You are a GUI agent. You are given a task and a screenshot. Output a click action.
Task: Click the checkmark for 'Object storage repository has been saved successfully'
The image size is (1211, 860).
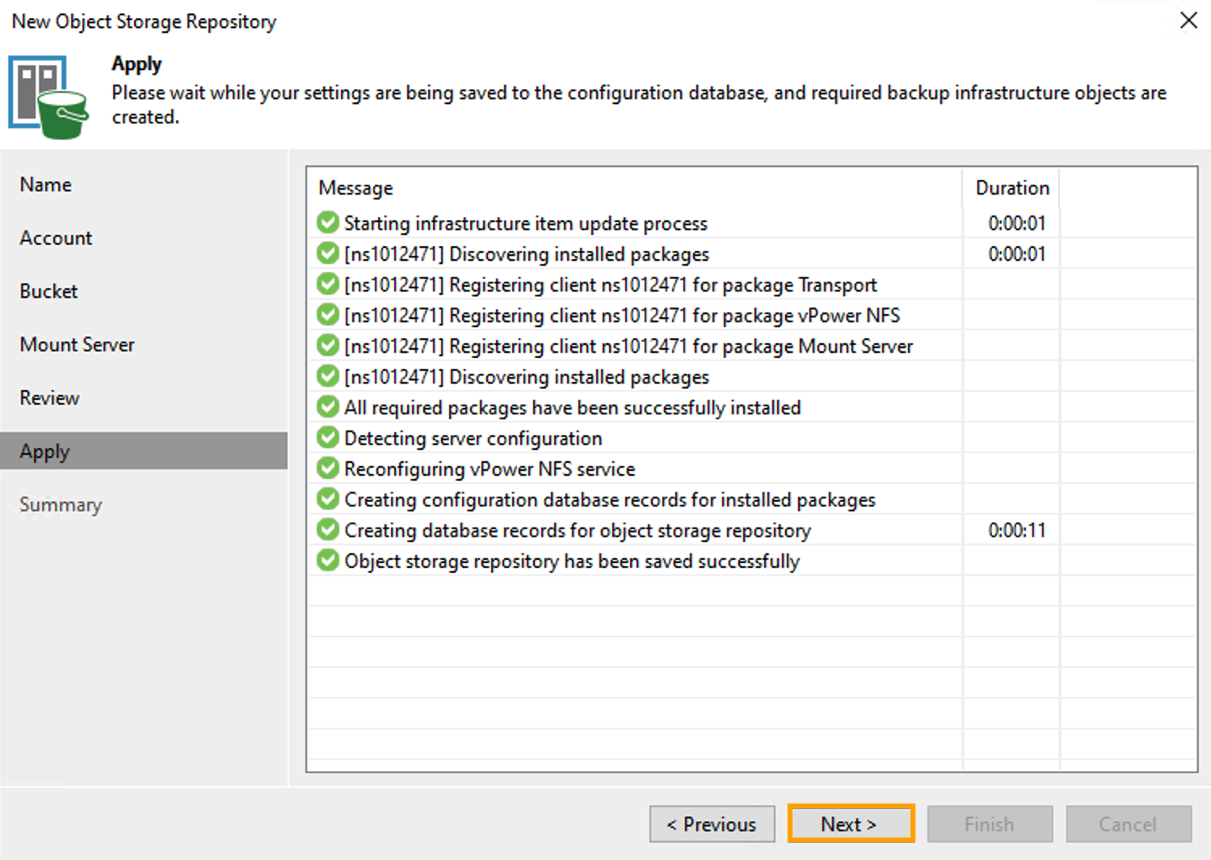pos(327,561)
